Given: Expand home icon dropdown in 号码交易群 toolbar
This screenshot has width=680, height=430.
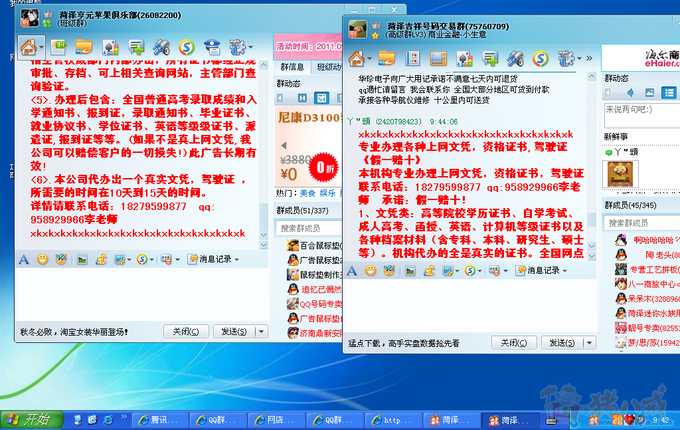Looking at the screenshot, I should coord(369,59).
